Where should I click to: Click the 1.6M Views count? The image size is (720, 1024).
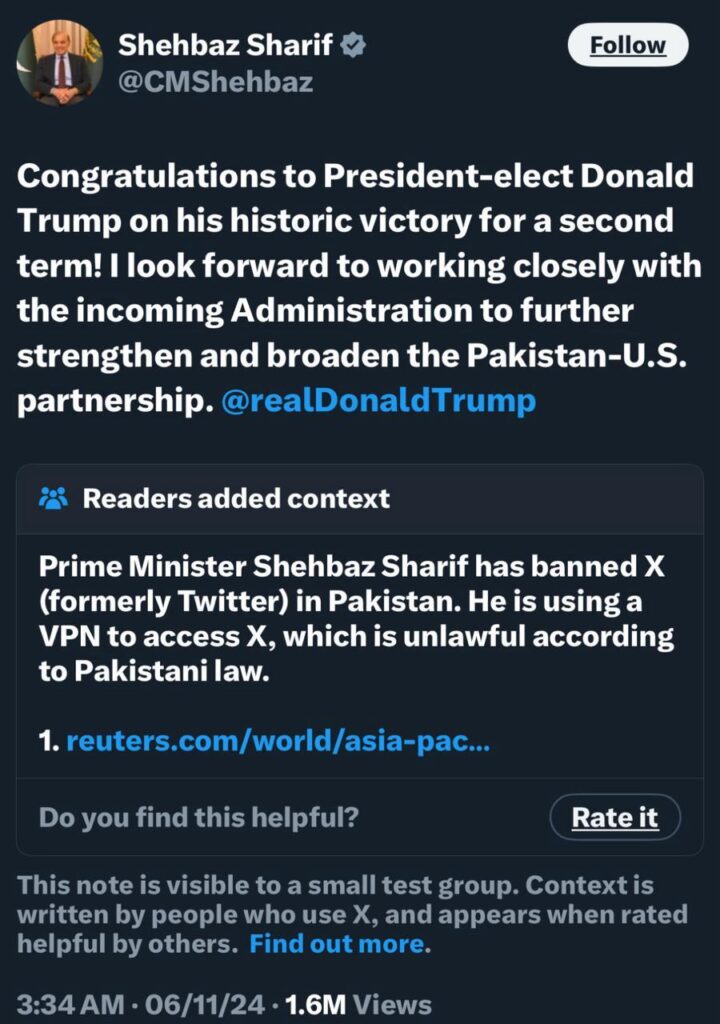tap(359, 1004)
